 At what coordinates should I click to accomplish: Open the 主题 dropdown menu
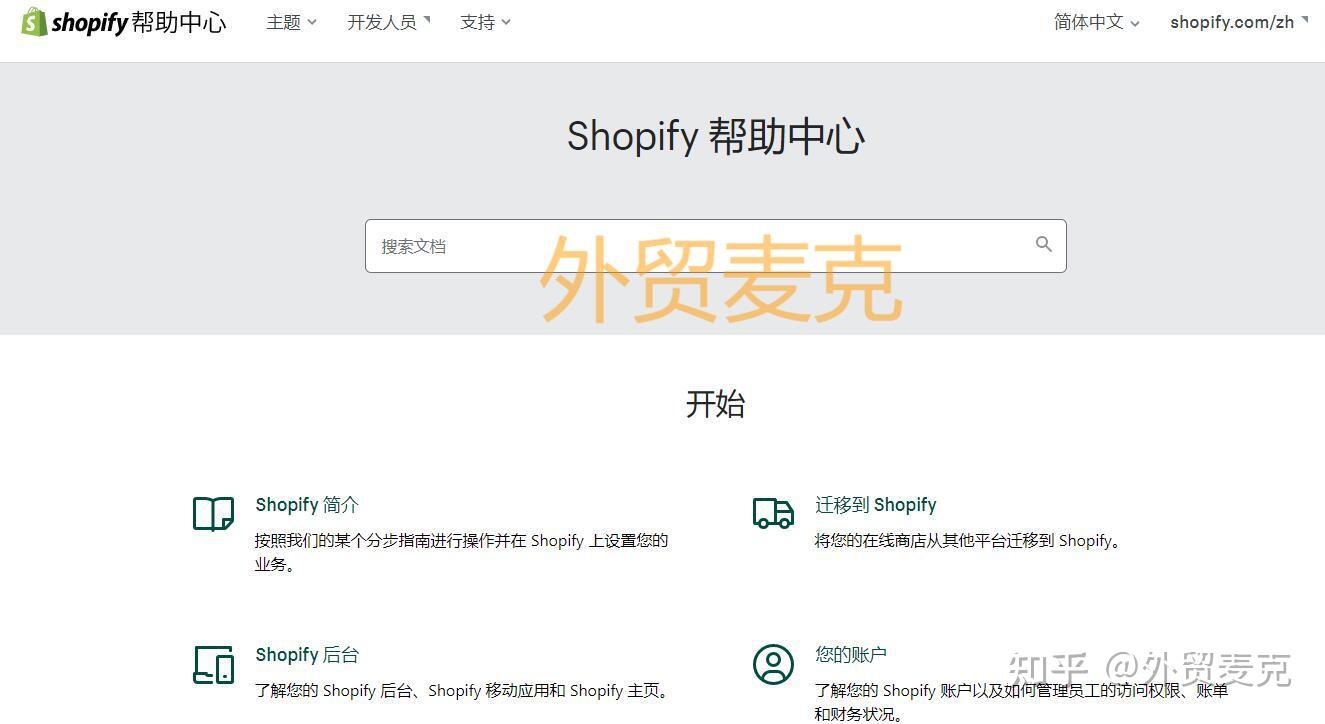tap(291, 22)
